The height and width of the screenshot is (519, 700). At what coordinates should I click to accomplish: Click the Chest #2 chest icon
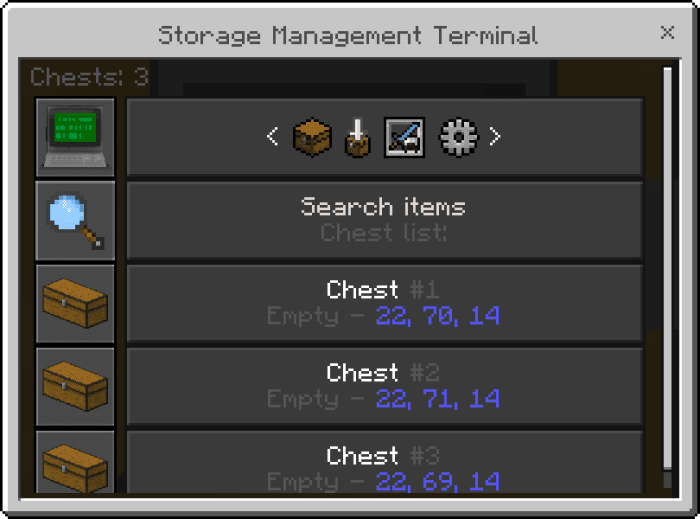click(x=75, y=387)
